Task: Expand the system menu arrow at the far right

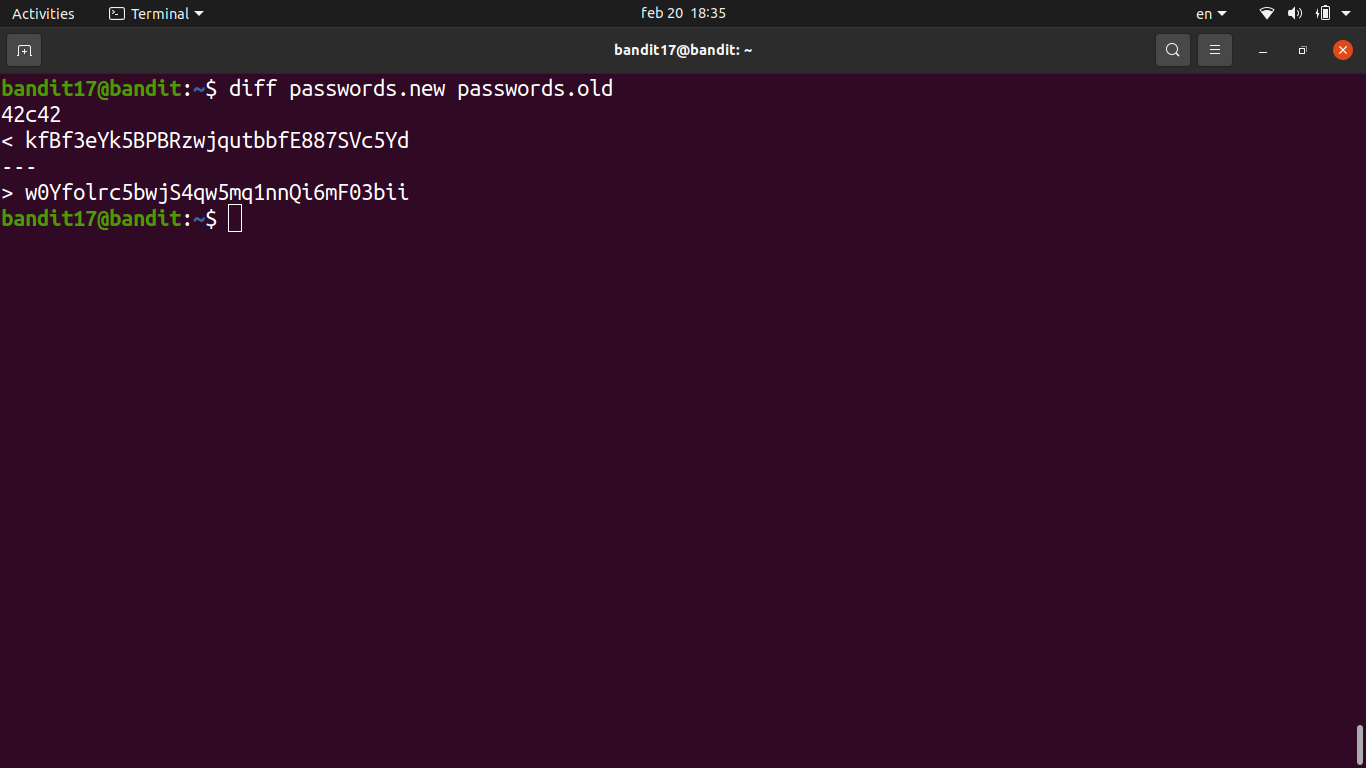Action: [1346, 13]
